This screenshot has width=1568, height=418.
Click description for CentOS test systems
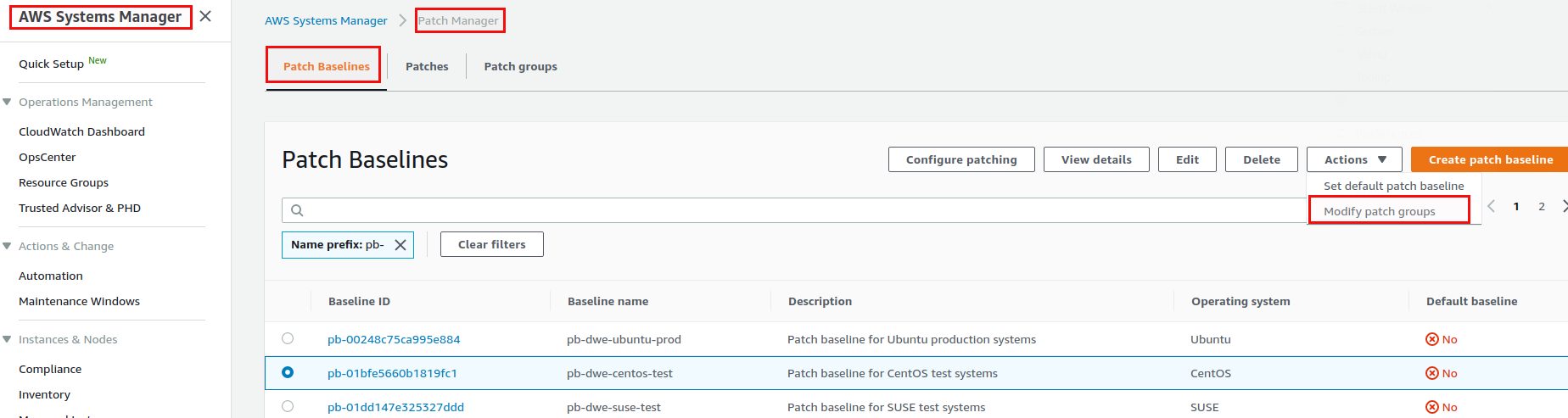(893, 373)
